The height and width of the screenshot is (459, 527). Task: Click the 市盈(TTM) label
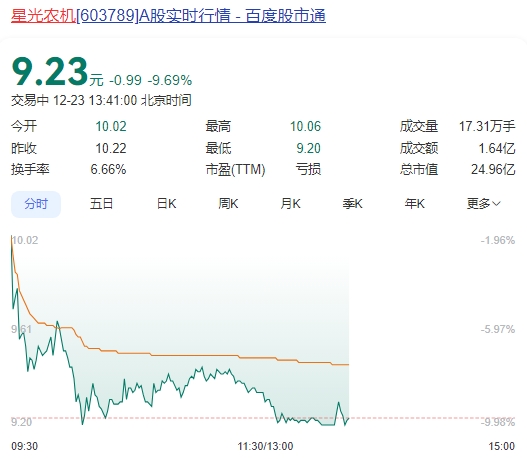point(235,169)
